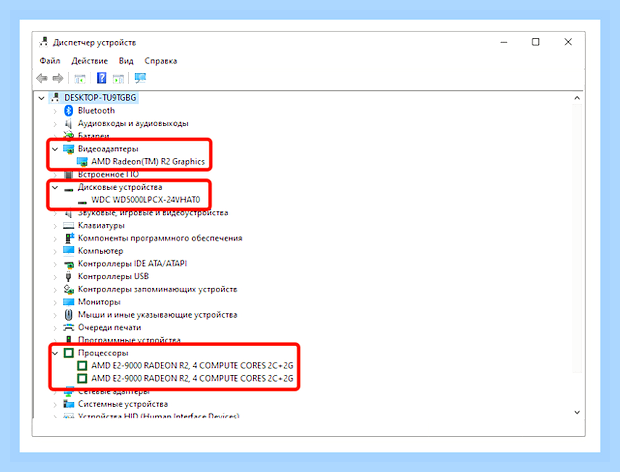This screenshot has height=472, width=620.
Task: Select WDC WD5000LPCX-24VHAT0 disk entry
Action: pyautogui.click(x=146, y=200)
